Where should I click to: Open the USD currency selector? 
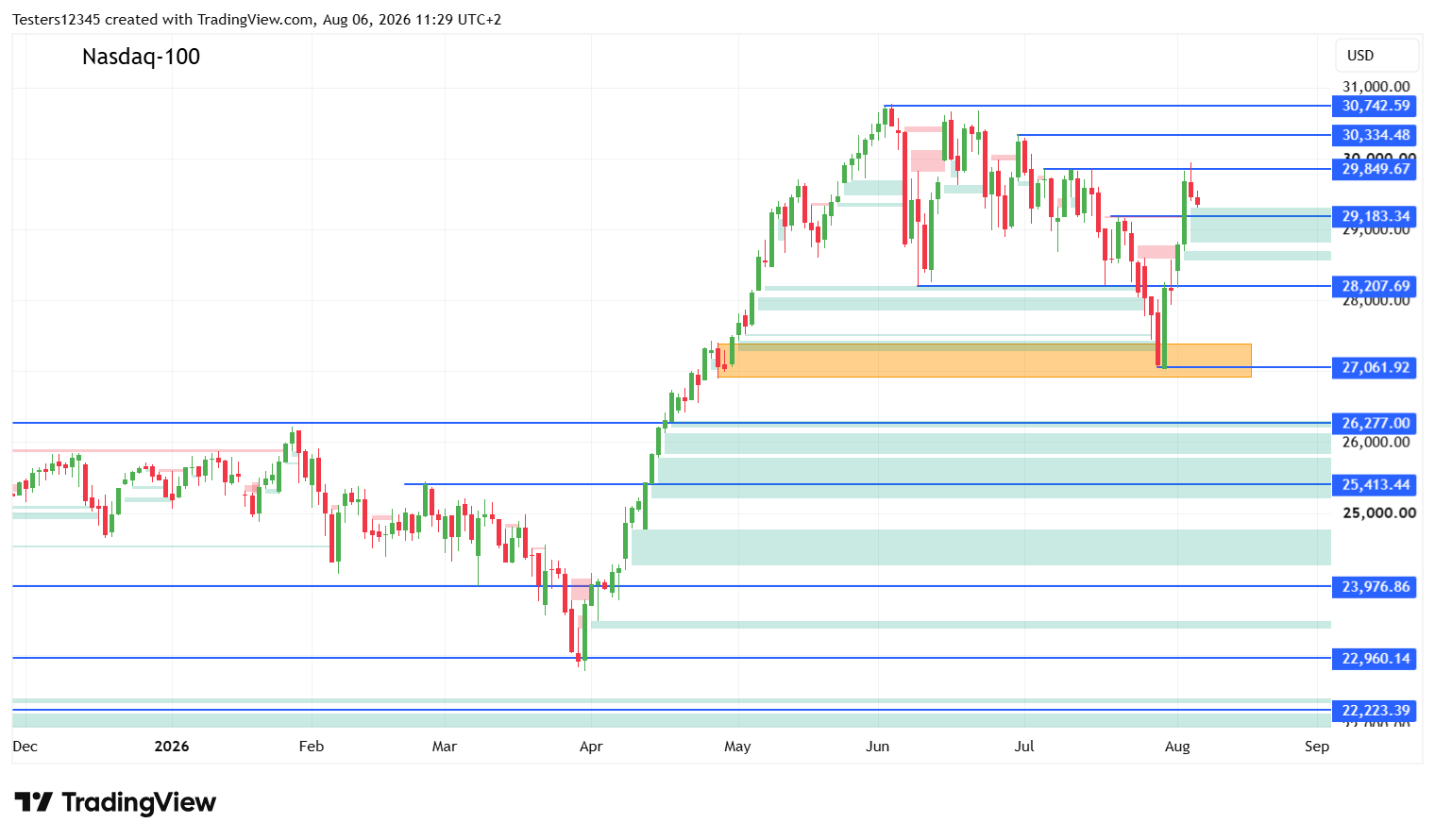point(1376,56)
